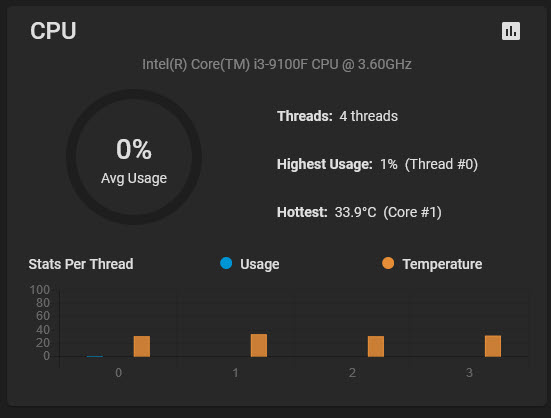
Task: Click thread 0 orange temperature bar
Action: click(x=142, y=346)
